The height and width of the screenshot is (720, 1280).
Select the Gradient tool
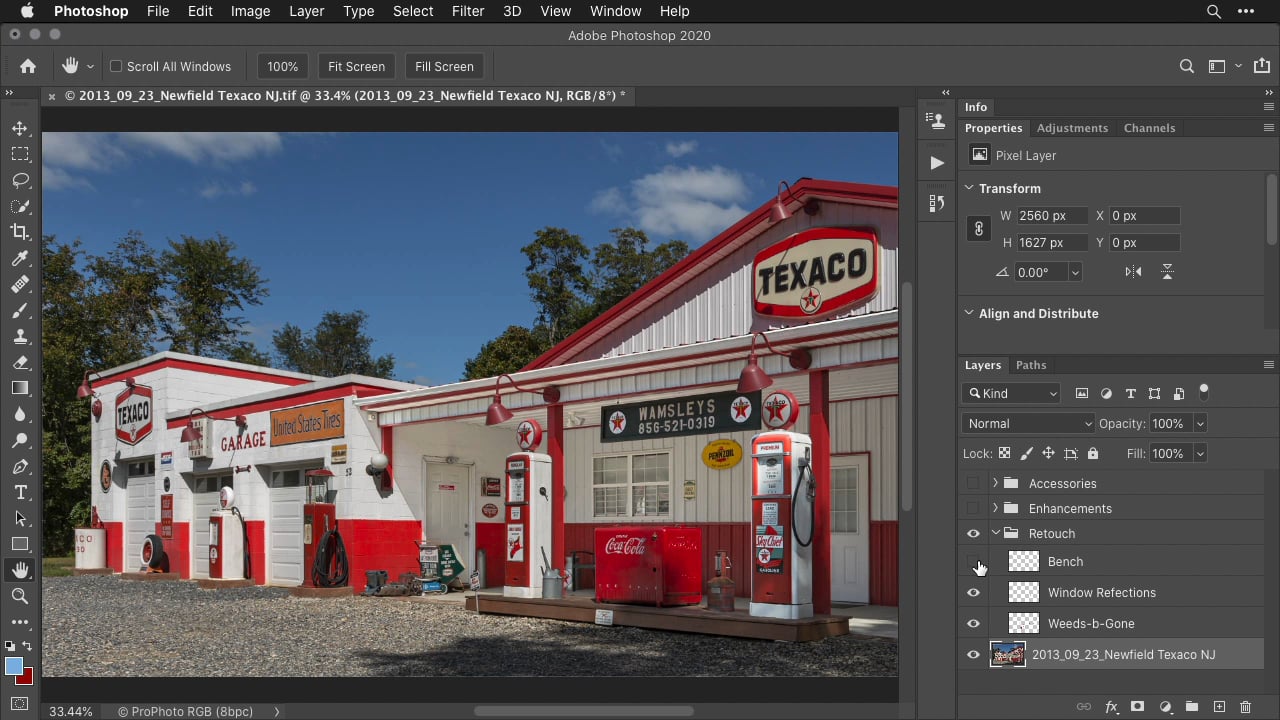coord(19,388)
